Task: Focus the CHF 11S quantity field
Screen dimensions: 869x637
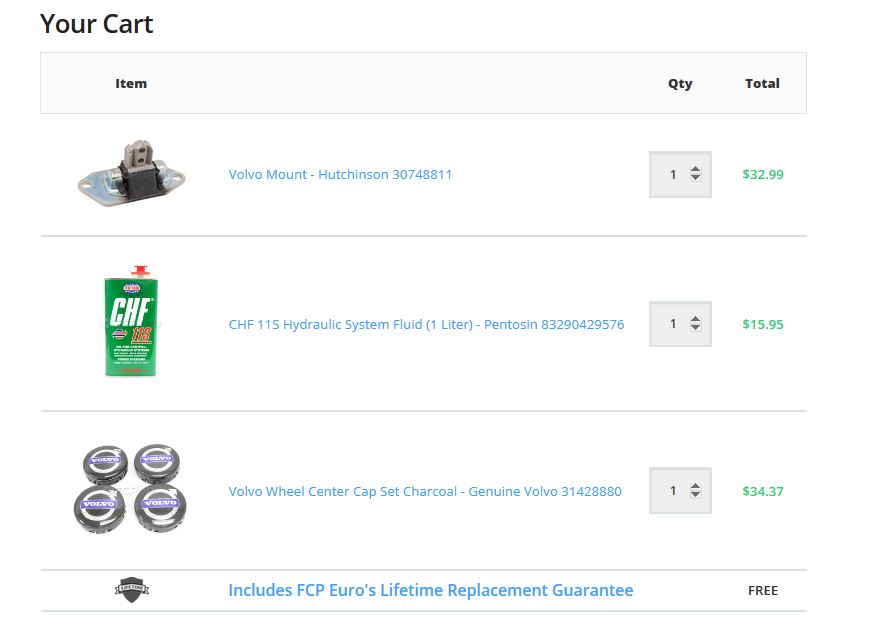Action: [671, 324]
